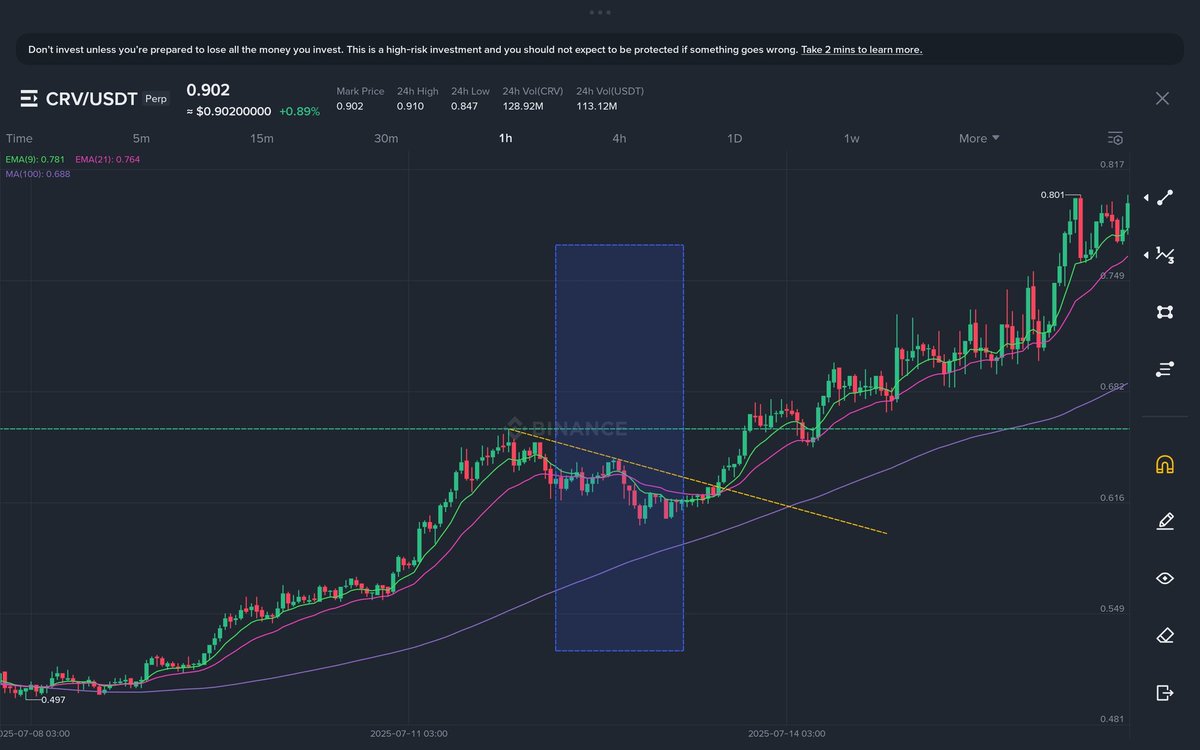The image size is (1200, 750).
Task: Select the 1-2-3 wave pattern tool
Action: click(1165, 255)
